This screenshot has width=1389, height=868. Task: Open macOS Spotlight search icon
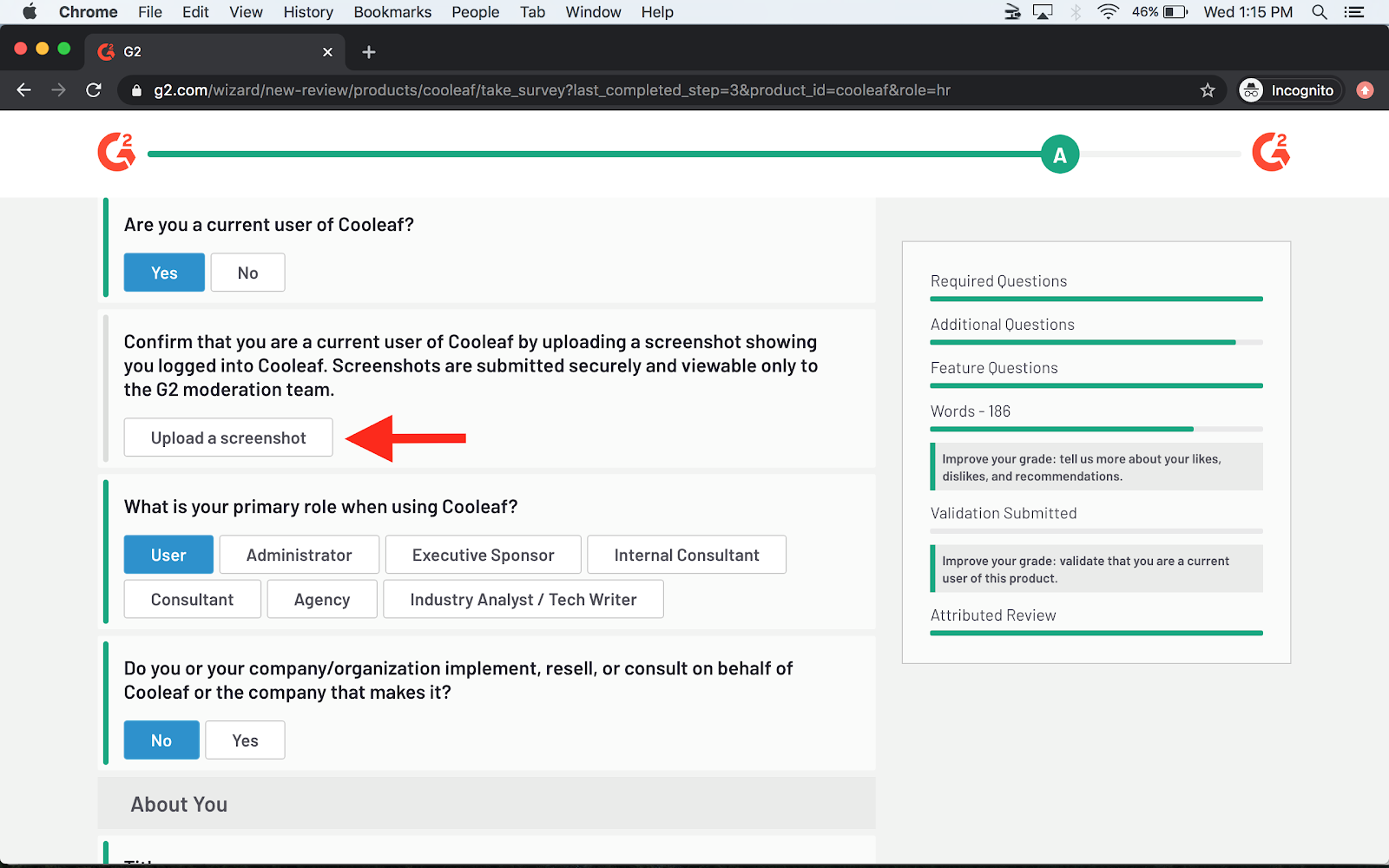pos(1320,12)
